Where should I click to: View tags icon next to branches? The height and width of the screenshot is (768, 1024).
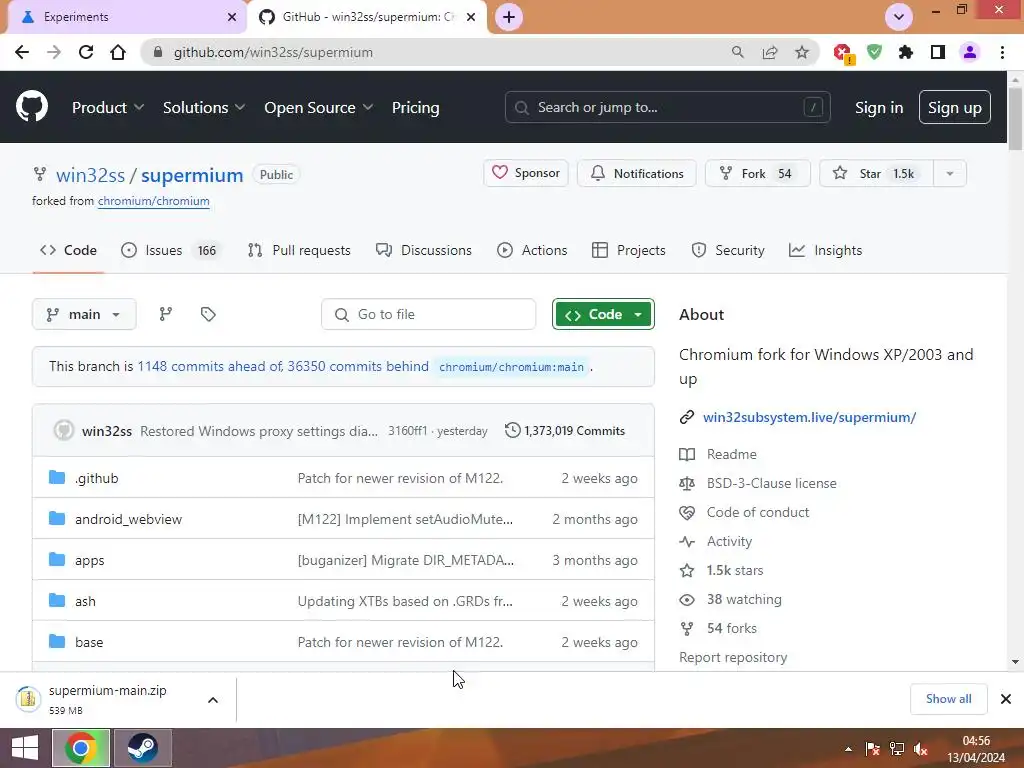(x=208, y=314)
